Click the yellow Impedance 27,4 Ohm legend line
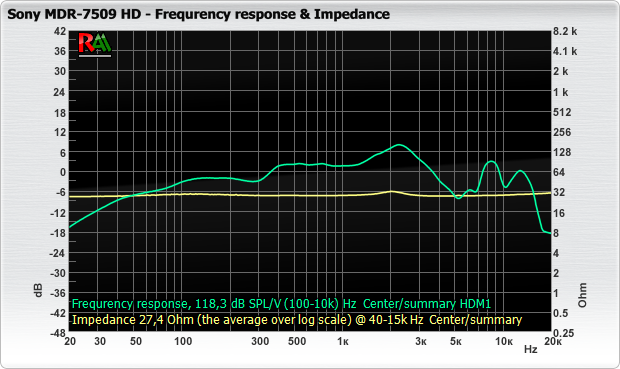The width and height of the screenshot is (620, 369). [x=297, y=320]
